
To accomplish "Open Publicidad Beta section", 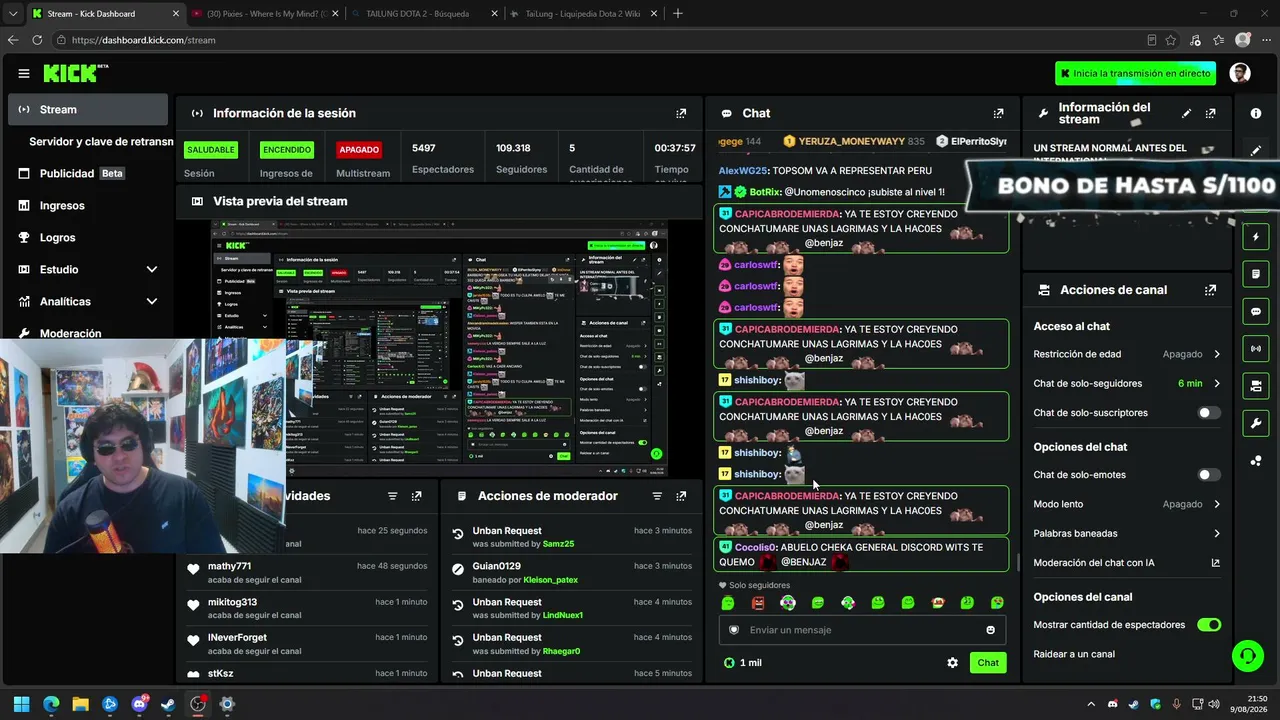I will (88, 173).
